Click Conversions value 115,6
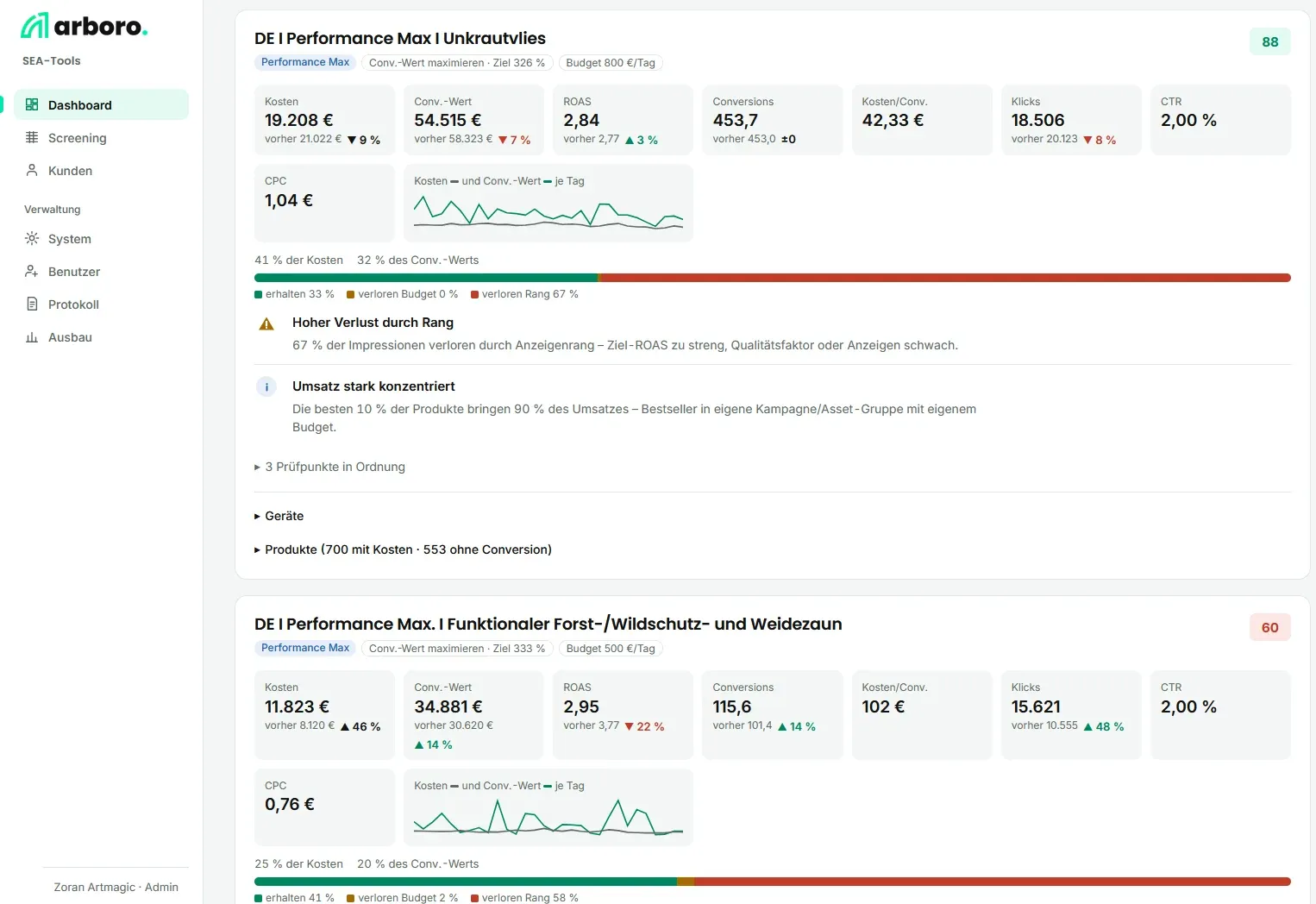The width and height of the screenshot is (1316, 904). click(732, 706)
